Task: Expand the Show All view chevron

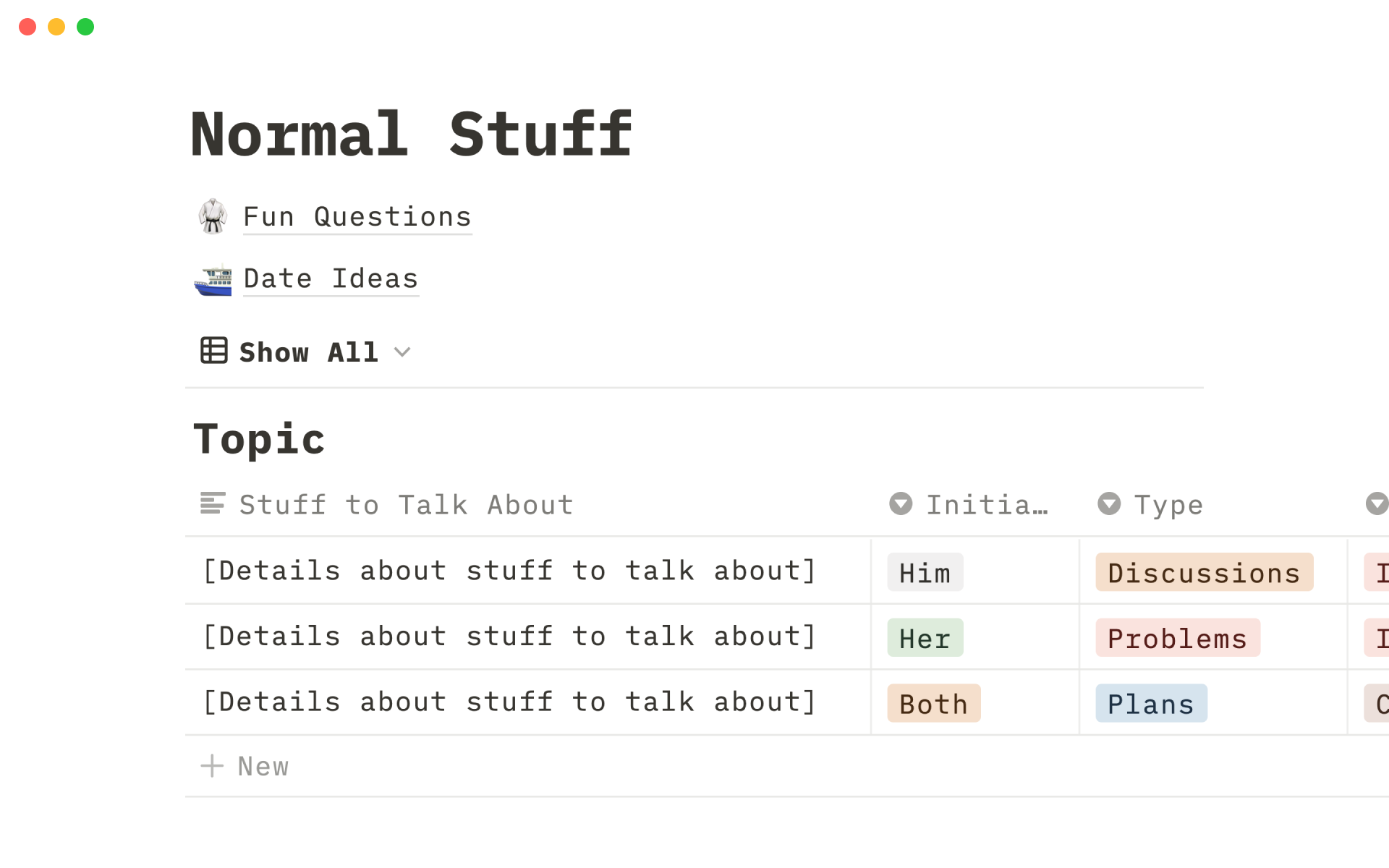Action: [402, 352]
